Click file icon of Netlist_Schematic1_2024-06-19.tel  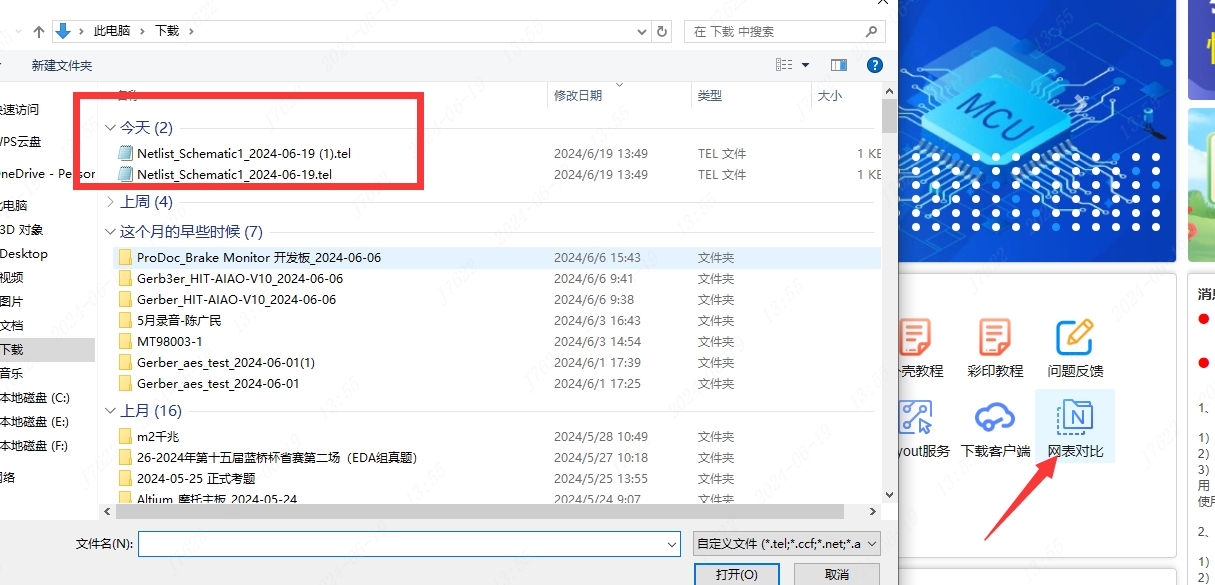(125, 174)
